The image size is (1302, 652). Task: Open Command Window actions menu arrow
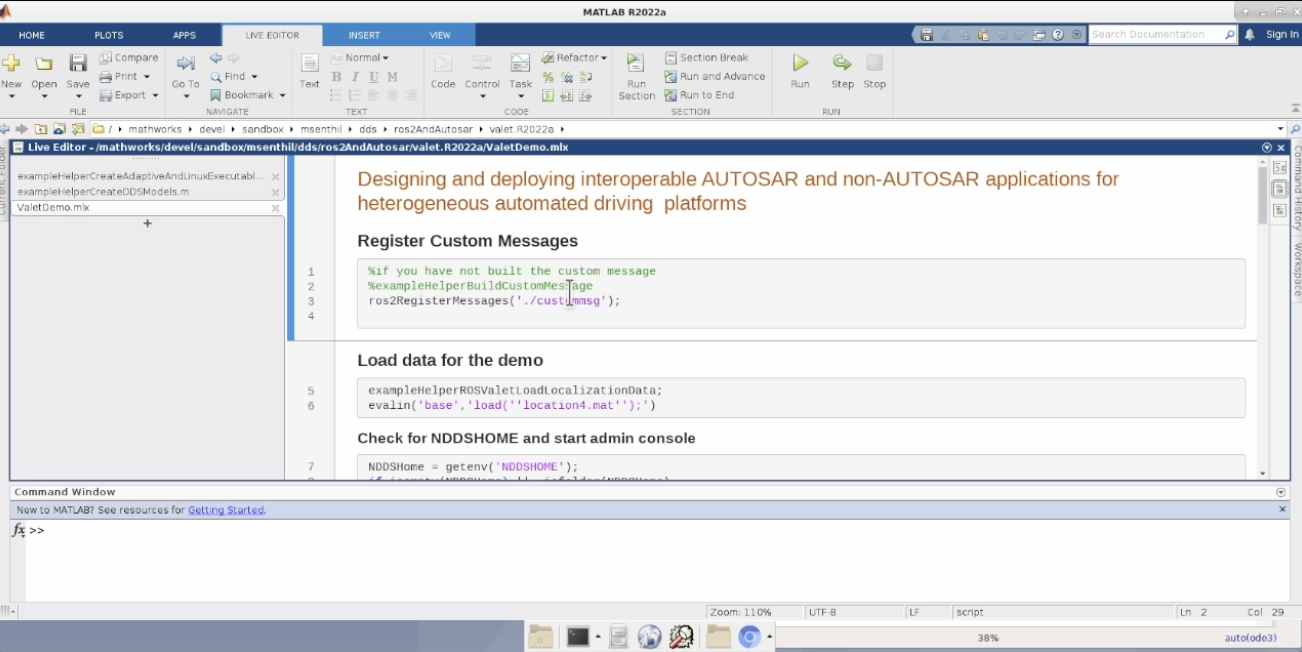coord(1281,492)
